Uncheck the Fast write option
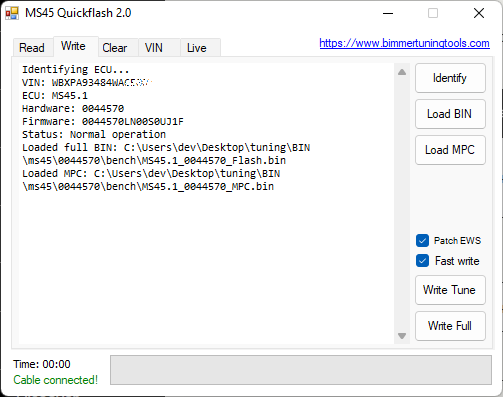This screenshot has height=397, width=503. 422,261
